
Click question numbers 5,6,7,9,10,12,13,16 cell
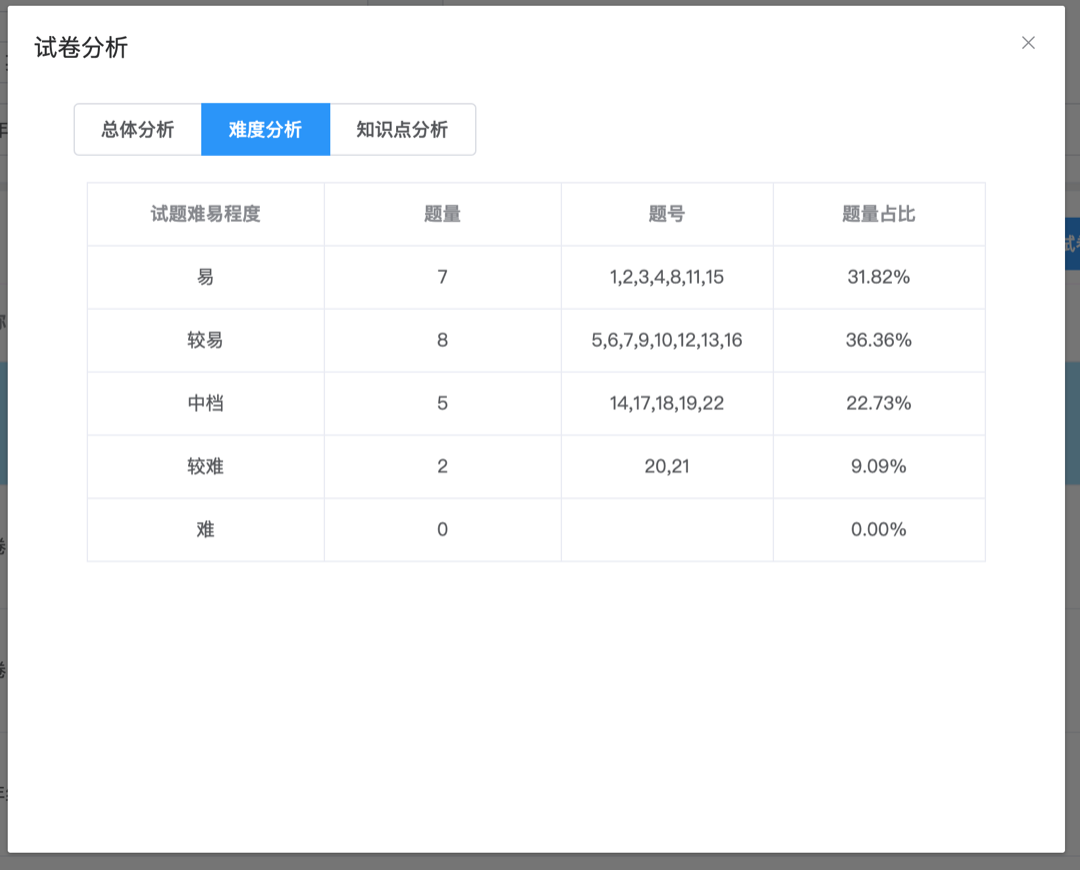(x=667, y=340)
